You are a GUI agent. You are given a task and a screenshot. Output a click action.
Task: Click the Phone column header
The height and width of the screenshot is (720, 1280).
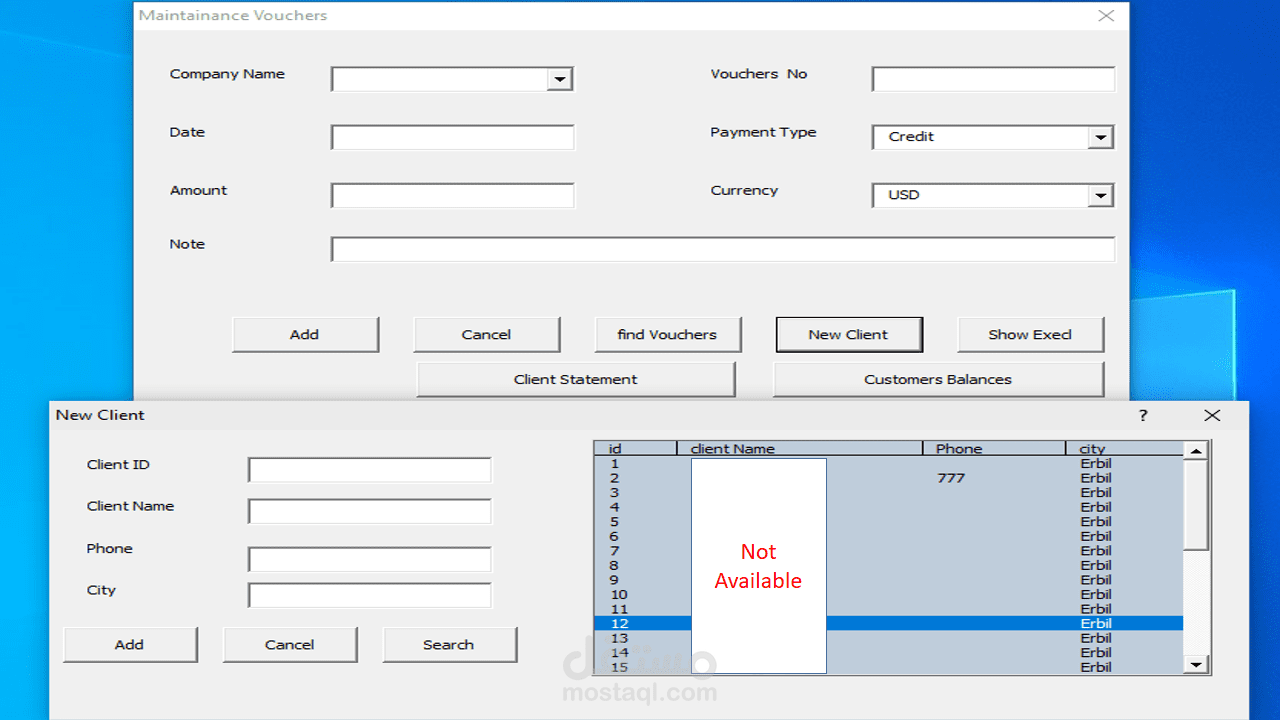pos(994,449)
